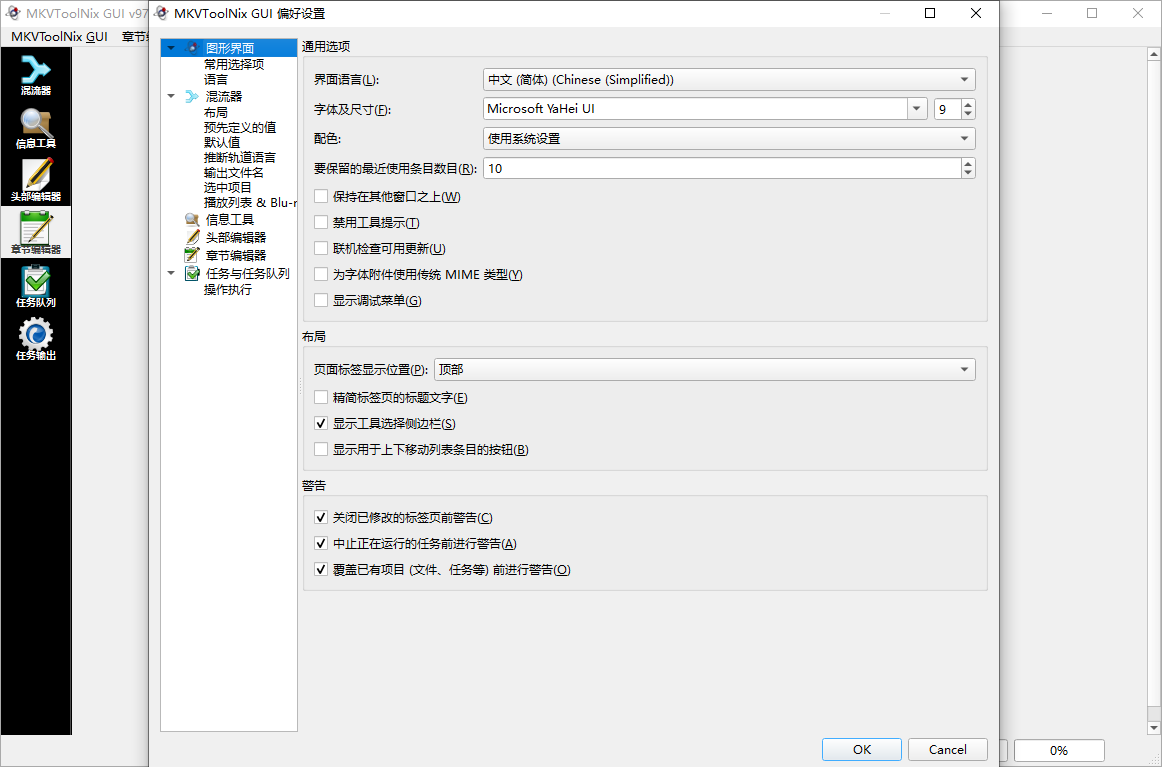The image size is (1162, 767).
Task: Switch to the 头部编辑器 sidebar tool
Action: pyautogui.click(x=36, y=180)
